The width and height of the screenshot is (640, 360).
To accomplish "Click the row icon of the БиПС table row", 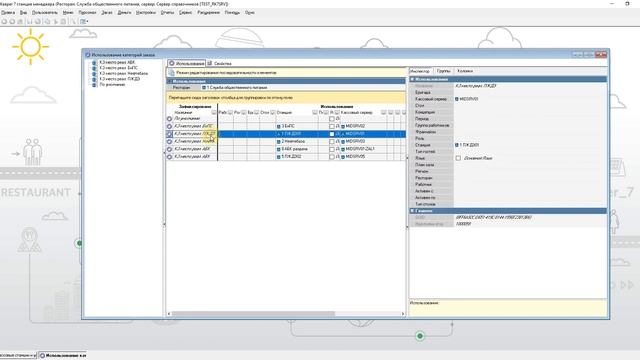I will tap(169, 127).
